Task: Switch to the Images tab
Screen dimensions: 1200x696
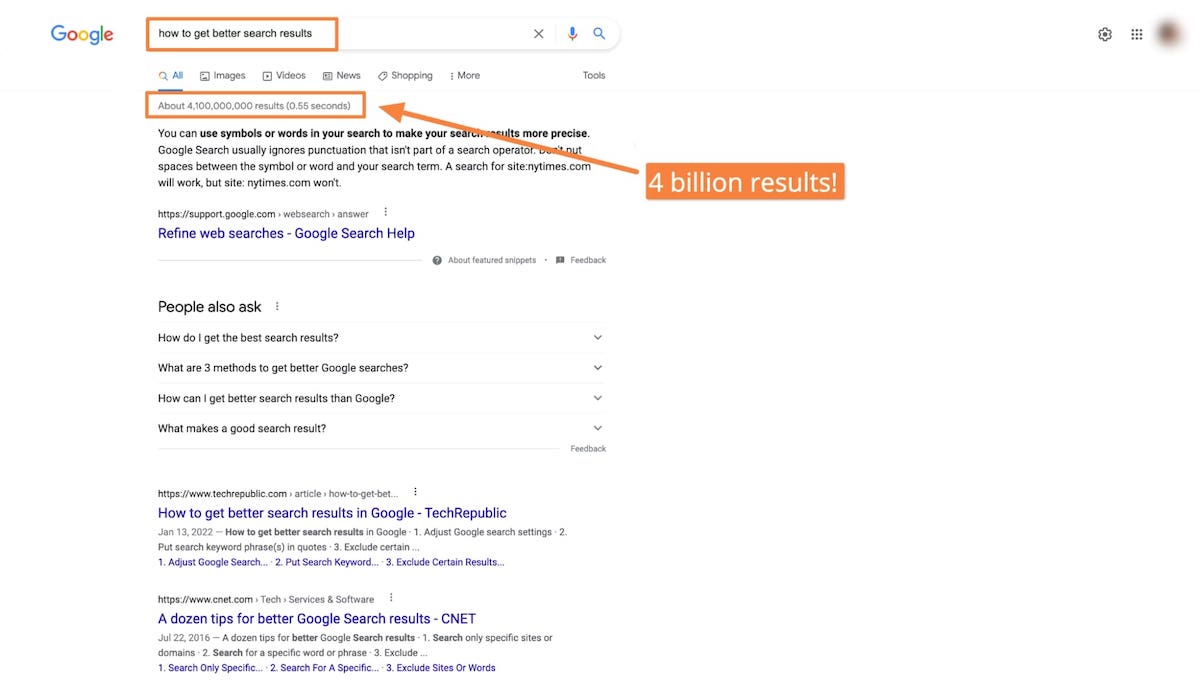Action: pos(222,76)
